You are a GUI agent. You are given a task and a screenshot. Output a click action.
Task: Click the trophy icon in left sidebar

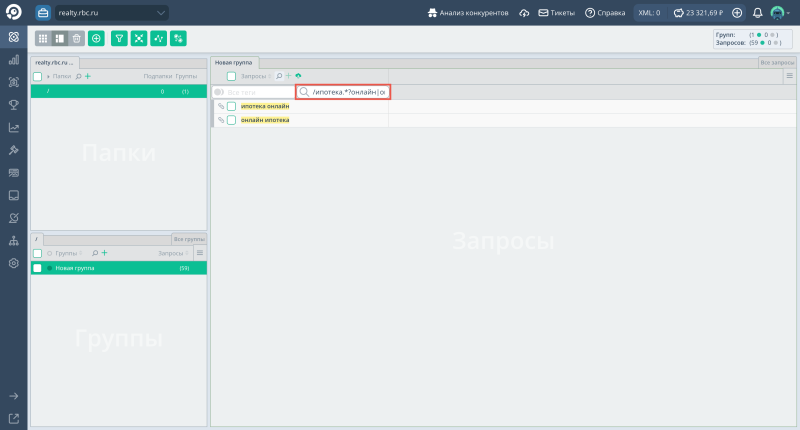pos(14,105)
